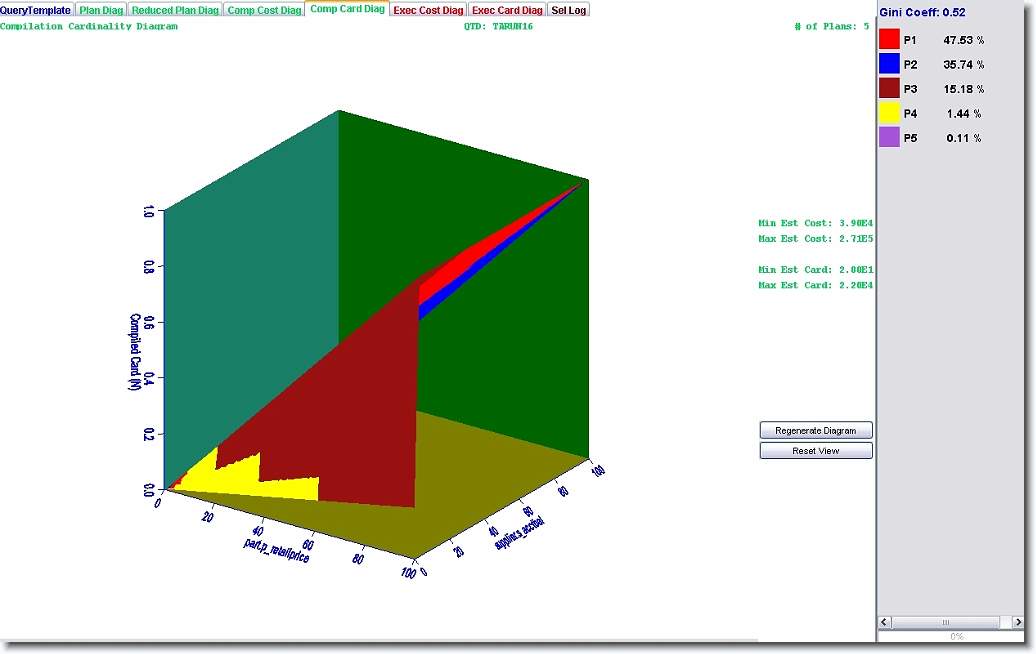Click the Comp Card Diag tab
Image resolution: width=1036 pixels, height=654 pixels.
(x=347, y=9)
